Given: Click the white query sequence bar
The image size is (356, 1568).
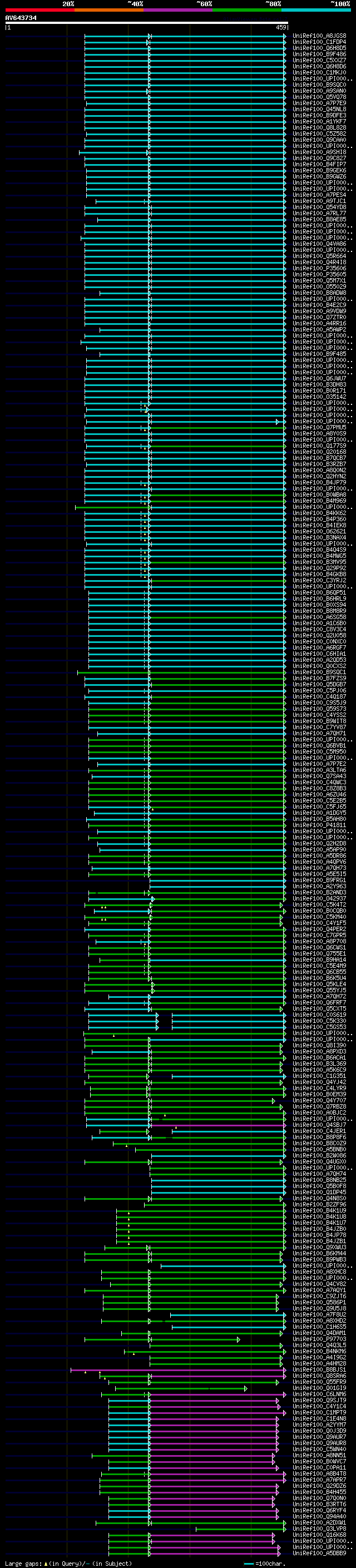Looking at the screenshot, I should coord(147,23).
